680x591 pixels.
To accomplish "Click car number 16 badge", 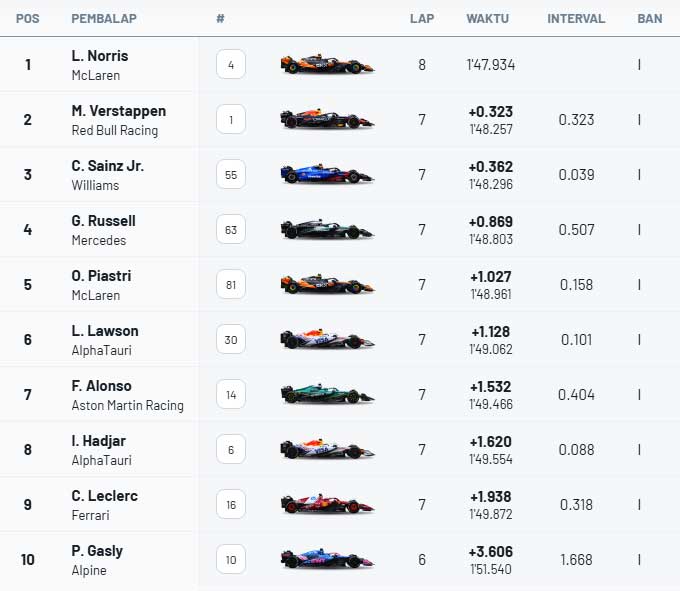I will 231,505.
